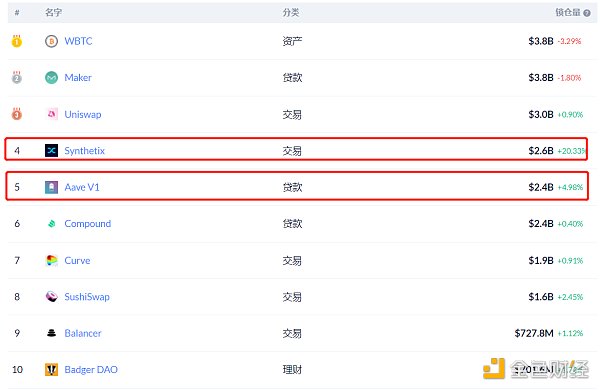
Task: Open the SushiSwap project link
Action: pos(87,297)
